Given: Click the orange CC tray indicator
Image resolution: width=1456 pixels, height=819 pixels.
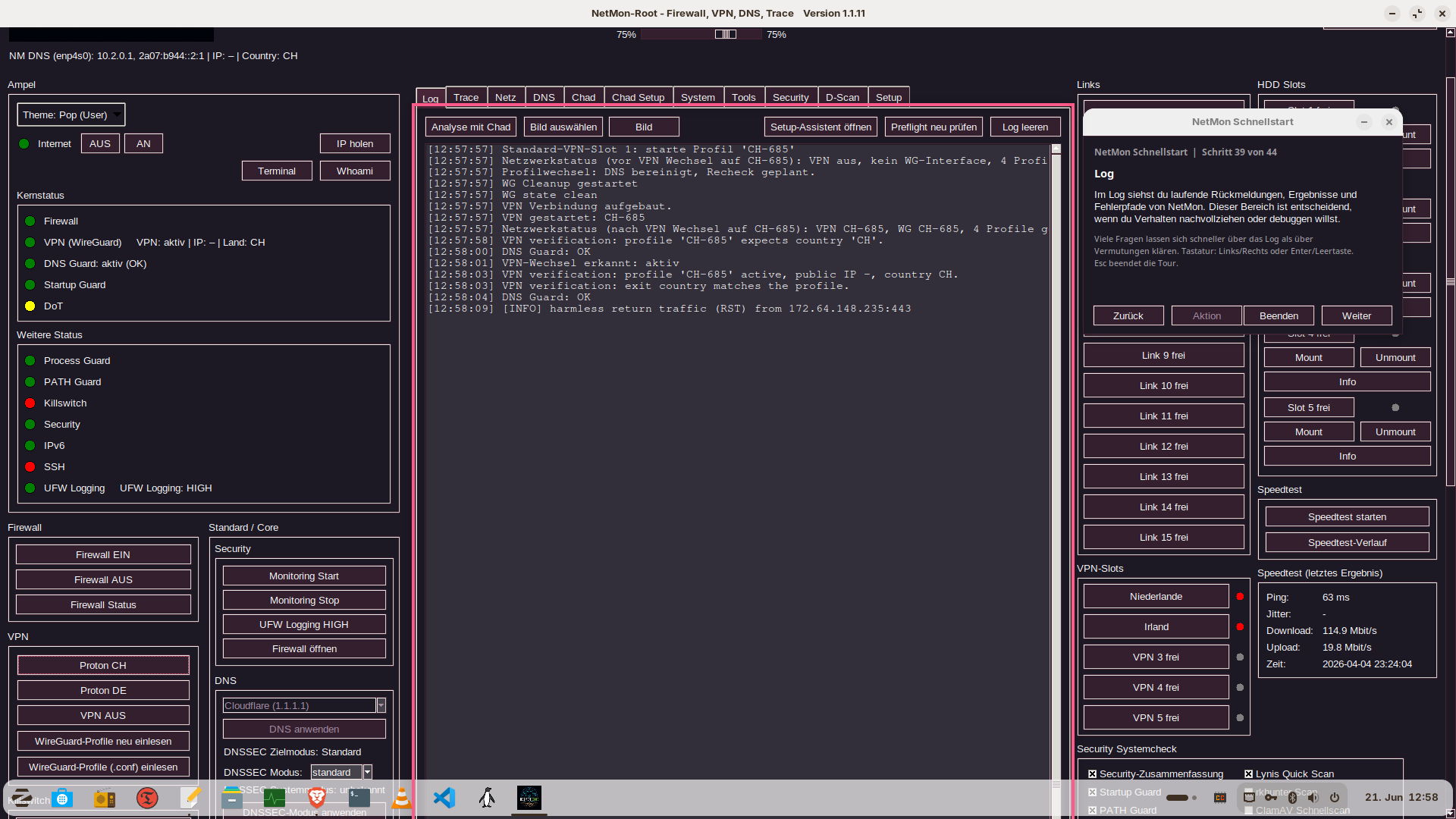Looking at the screenshot, I should [x=1220, y=798].
